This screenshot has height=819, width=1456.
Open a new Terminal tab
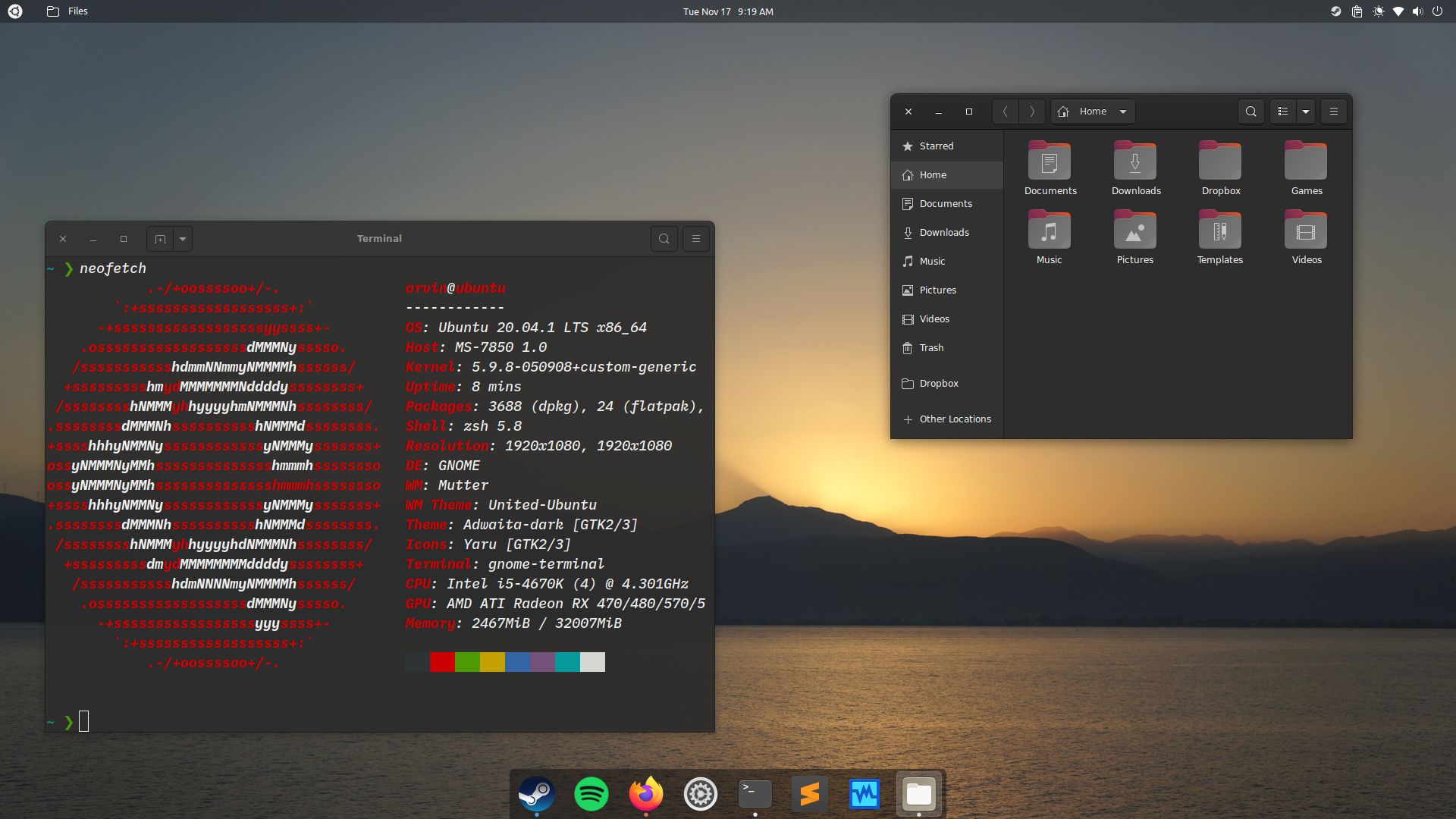click(x=160, y=238)
